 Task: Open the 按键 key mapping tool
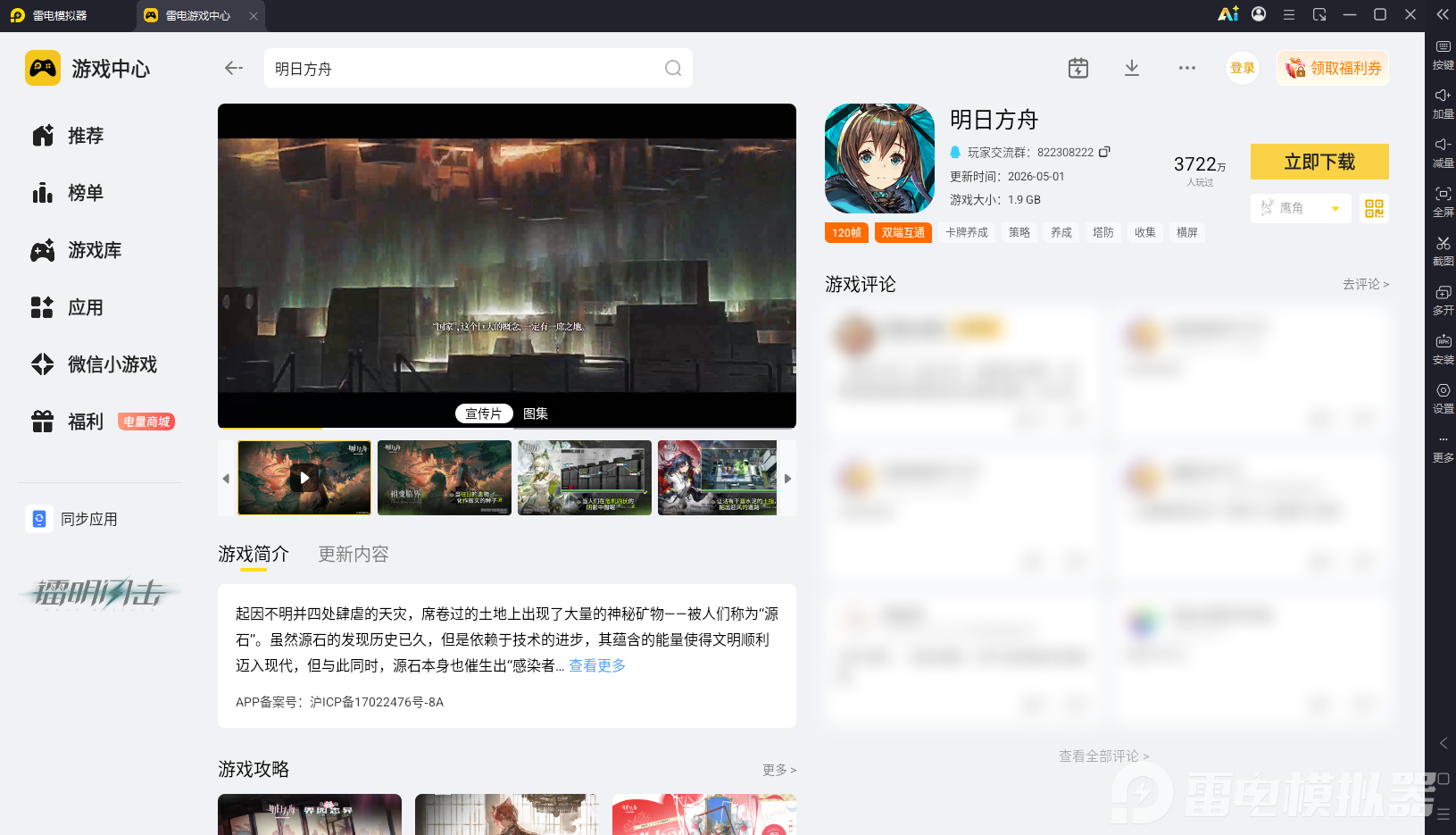[x=1443, y=54]
